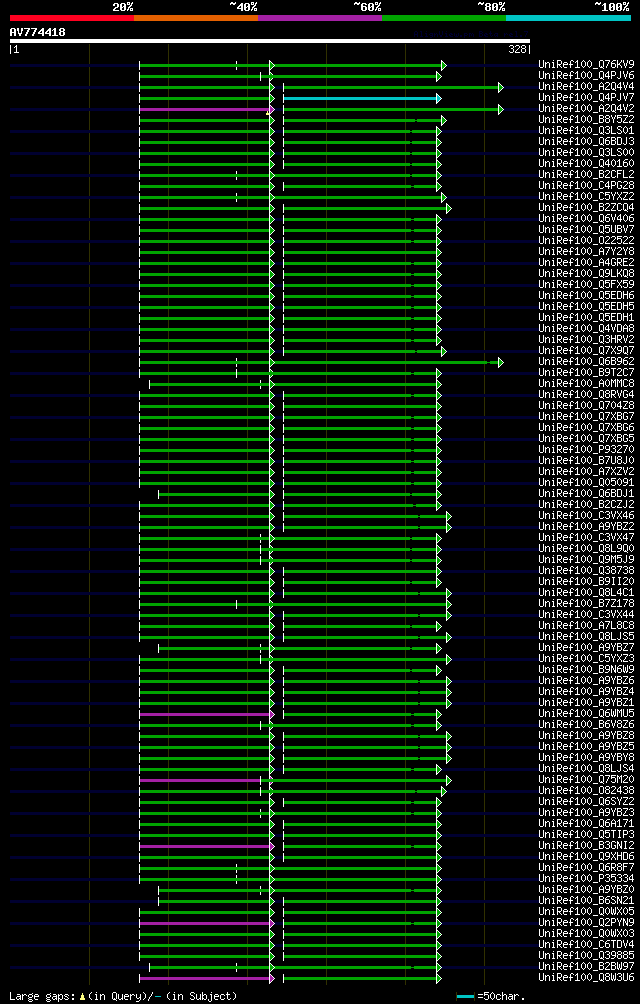Click the UniRef100_Q7X9Q7 label

pos(586,351)
